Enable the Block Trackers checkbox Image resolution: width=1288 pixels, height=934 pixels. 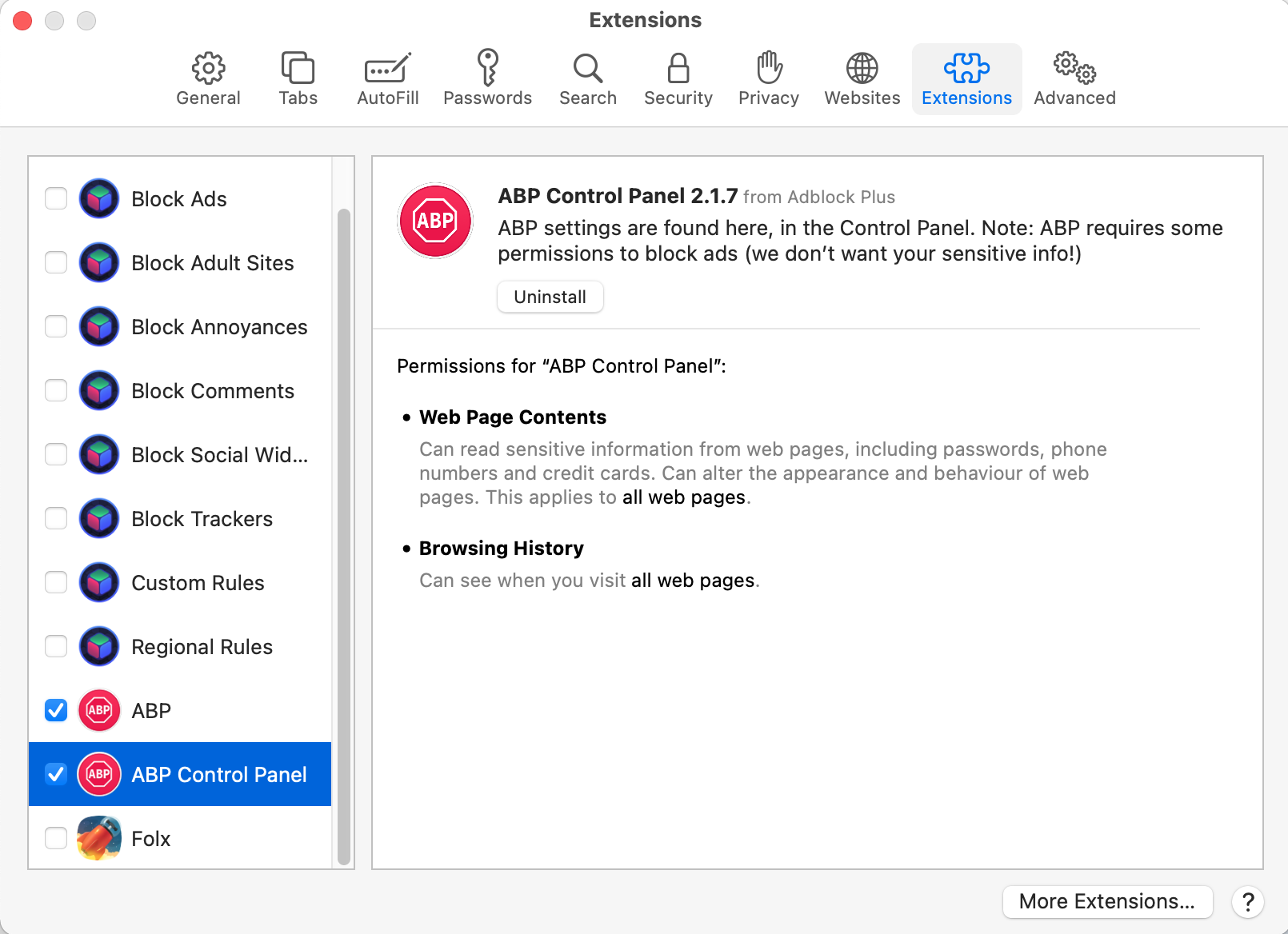pyautogui.click(x=56, y=518)
